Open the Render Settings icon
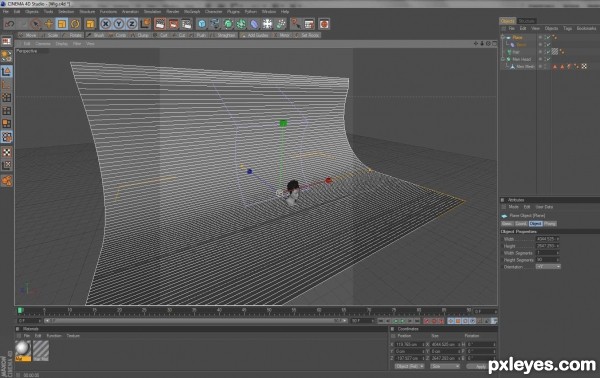Viewport: 600px width, 378px height. point(186,24)
